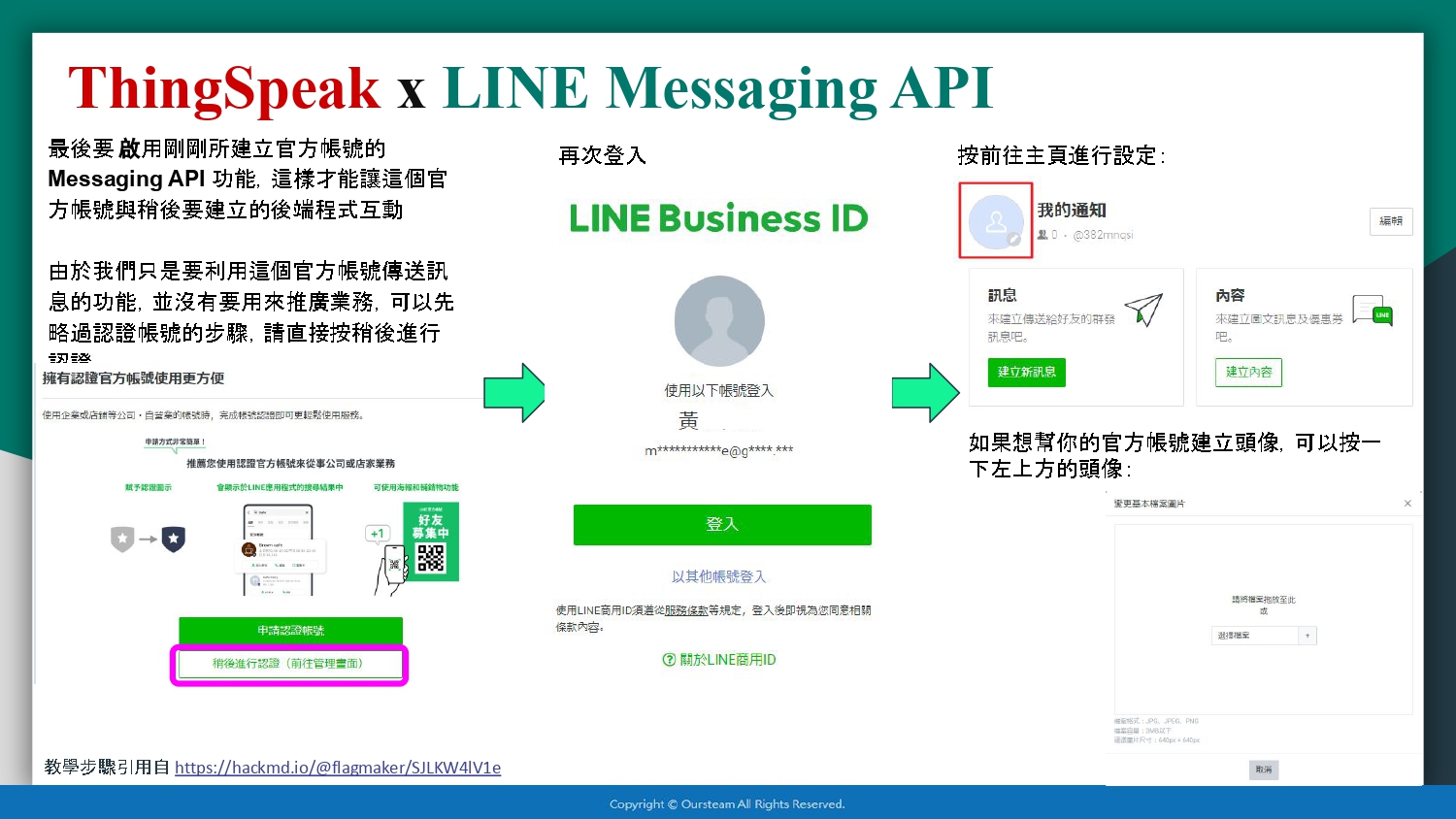Click the 再次登入 caption

click(603, 155)
